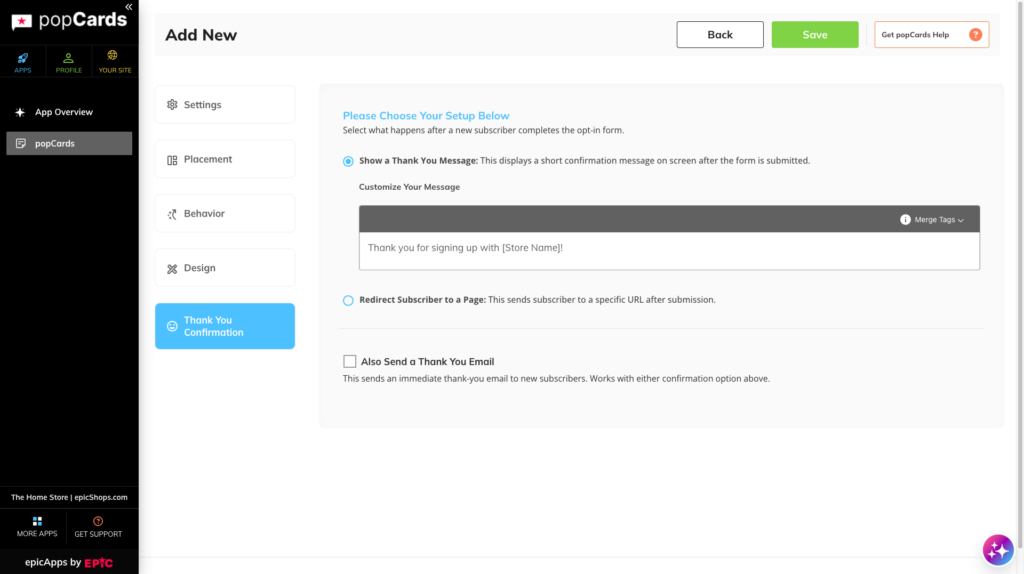Open the Profile tab
Screen dimensions: 1024x574
pos(69,62)
